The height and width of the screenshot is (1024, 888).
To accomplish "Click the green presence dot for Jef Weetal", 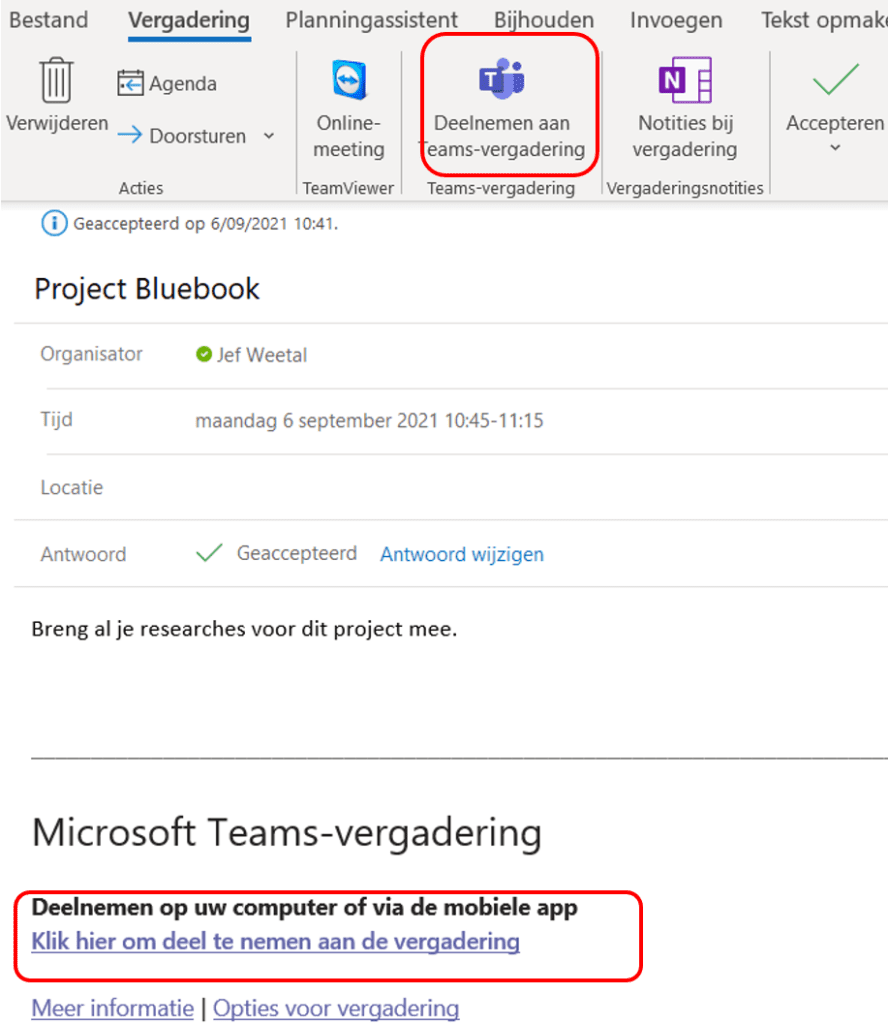I will [x=204, y=355].
